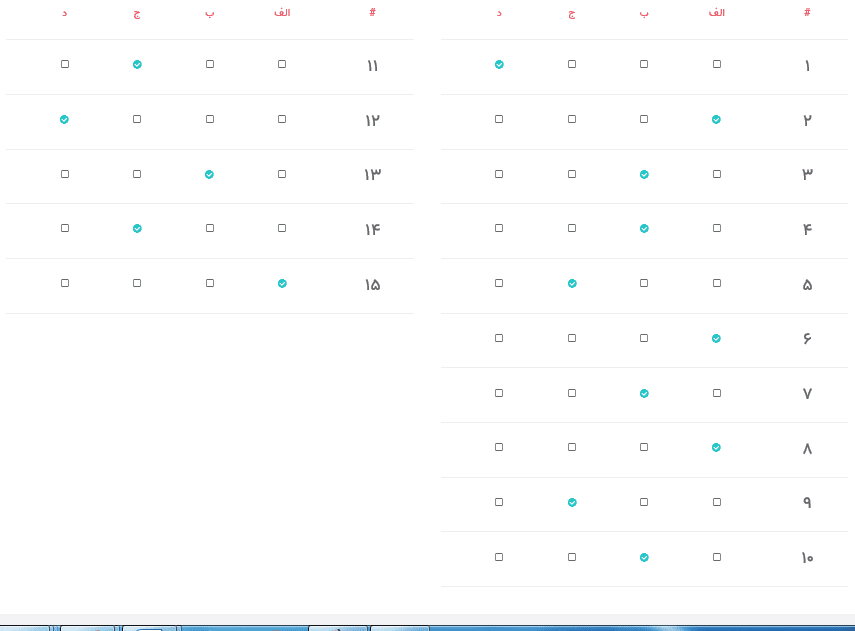
Task: Uncheck the selected ب answer for question 7
Action: pyautogui.click(x=644, y=394)
